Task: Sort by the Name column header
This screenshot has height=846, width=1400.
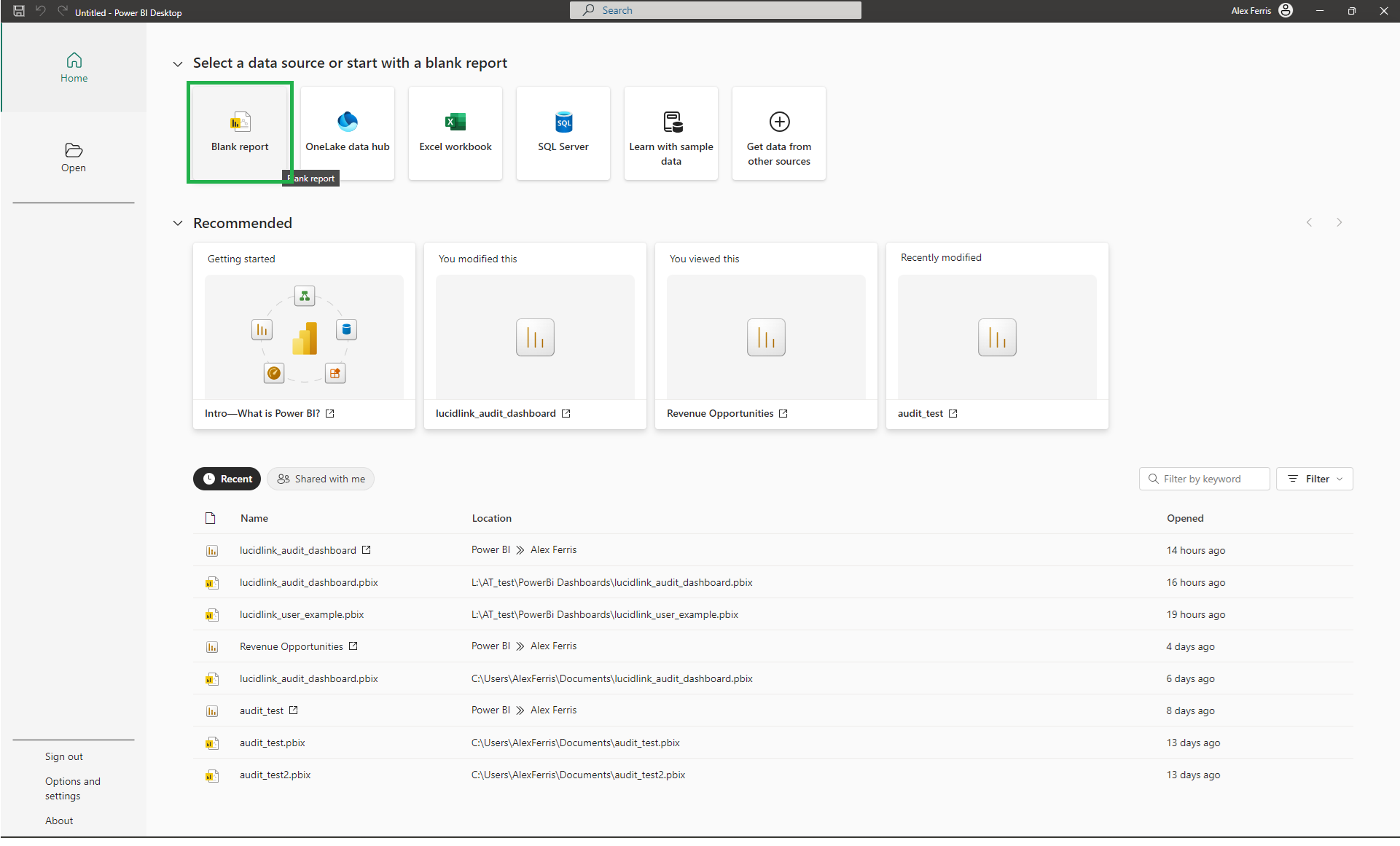Action: [254, 518]
